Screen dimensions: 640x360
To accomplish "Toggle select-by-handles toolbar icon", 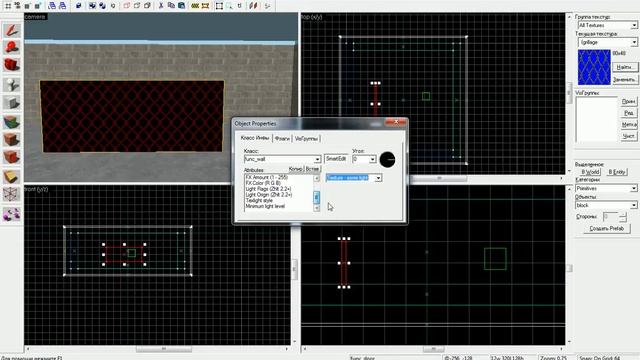I will (220, 6).
